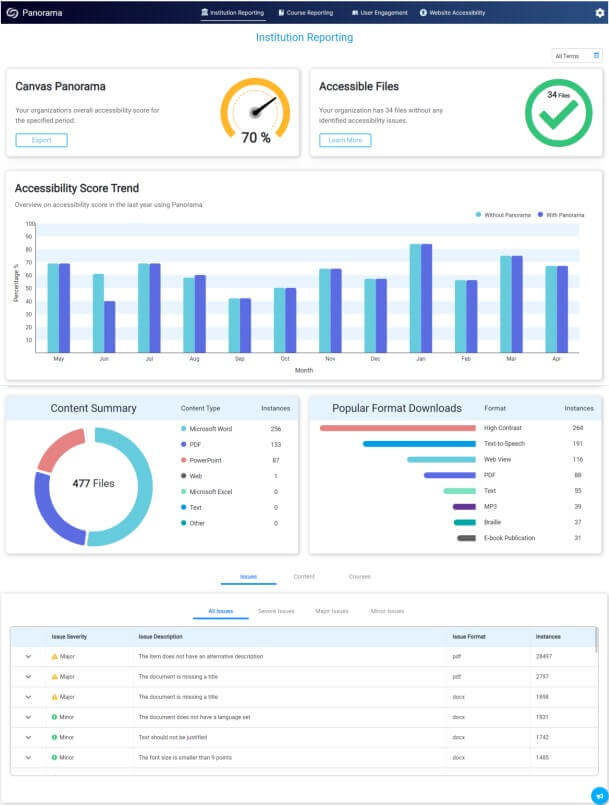
Task: Click the calendar icon in All Terms
Action: (x=596, y=55)
